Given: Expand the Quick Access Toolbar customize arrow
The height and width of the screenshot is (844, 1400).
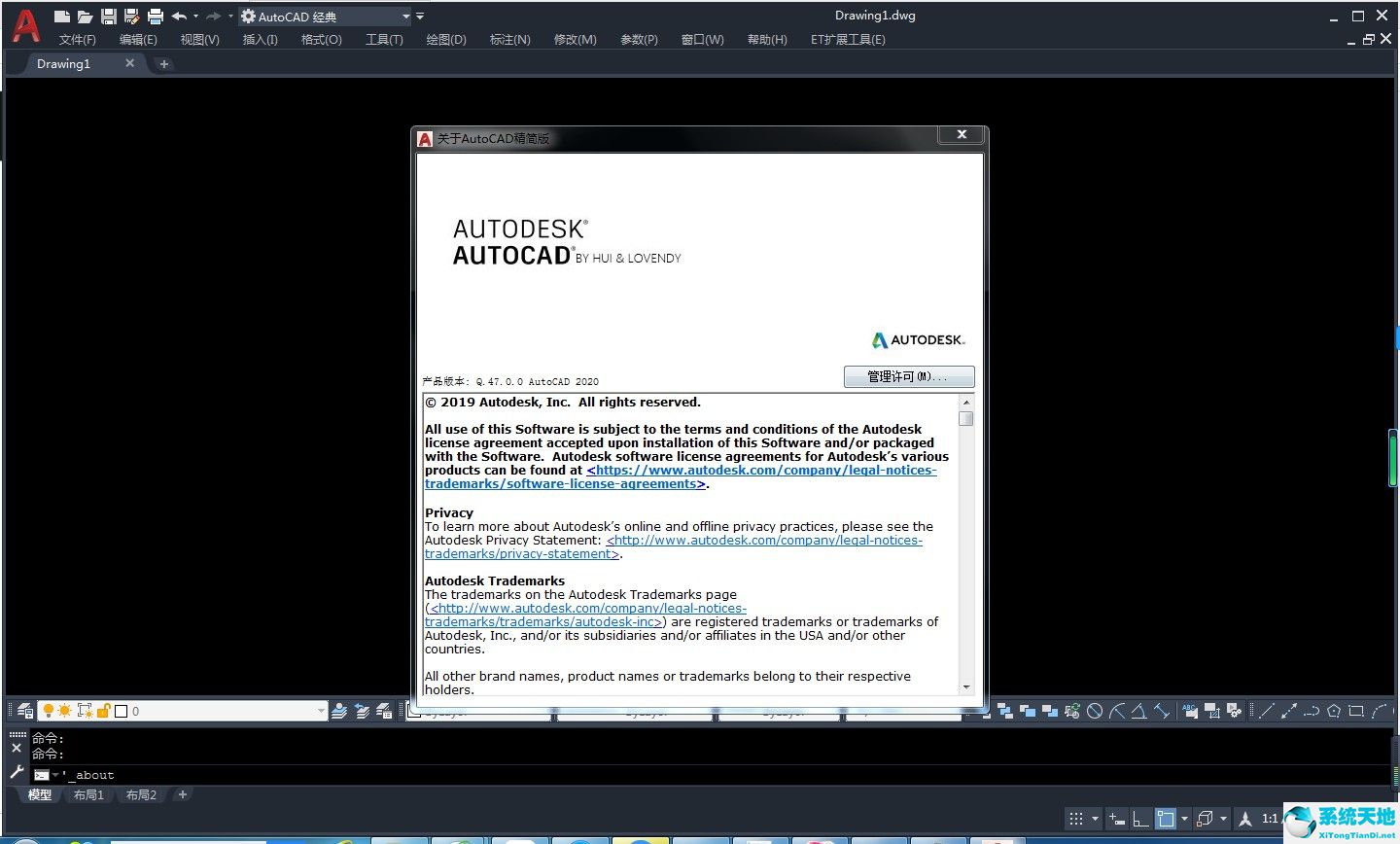Looking at the screenshot, I should 420,17.
